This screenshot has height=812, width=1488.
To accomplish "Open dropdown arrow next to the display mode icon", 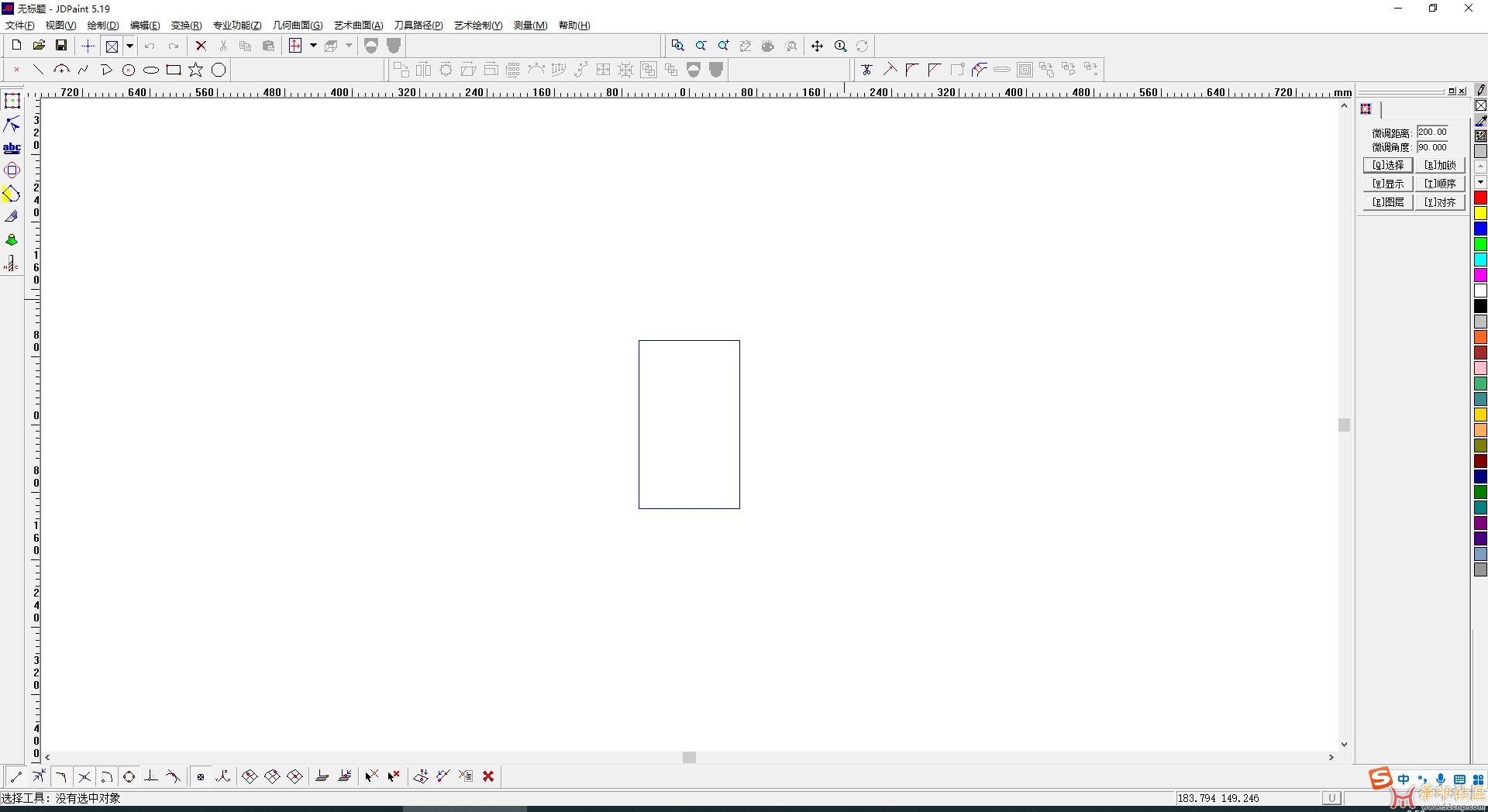I will (x=129, y=46).
